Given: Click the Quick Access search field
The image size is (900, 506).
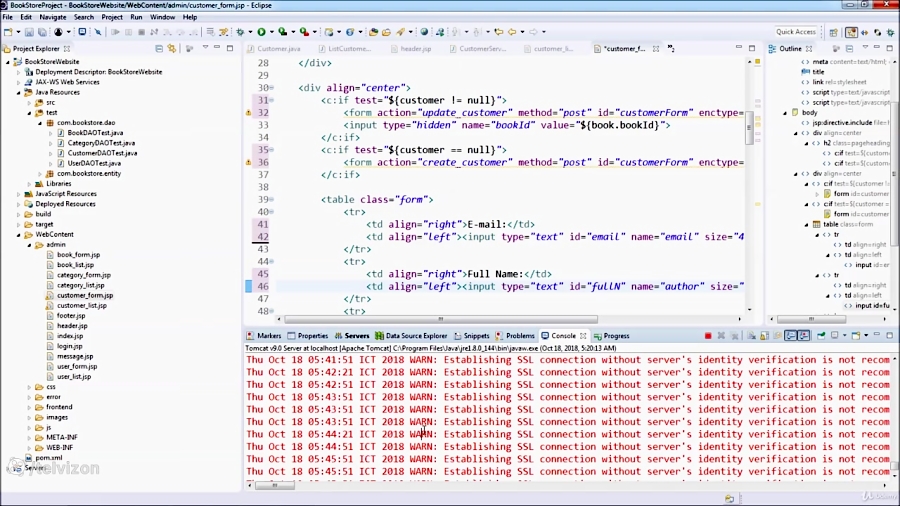Looking at the screenshot, I should 796,32.
